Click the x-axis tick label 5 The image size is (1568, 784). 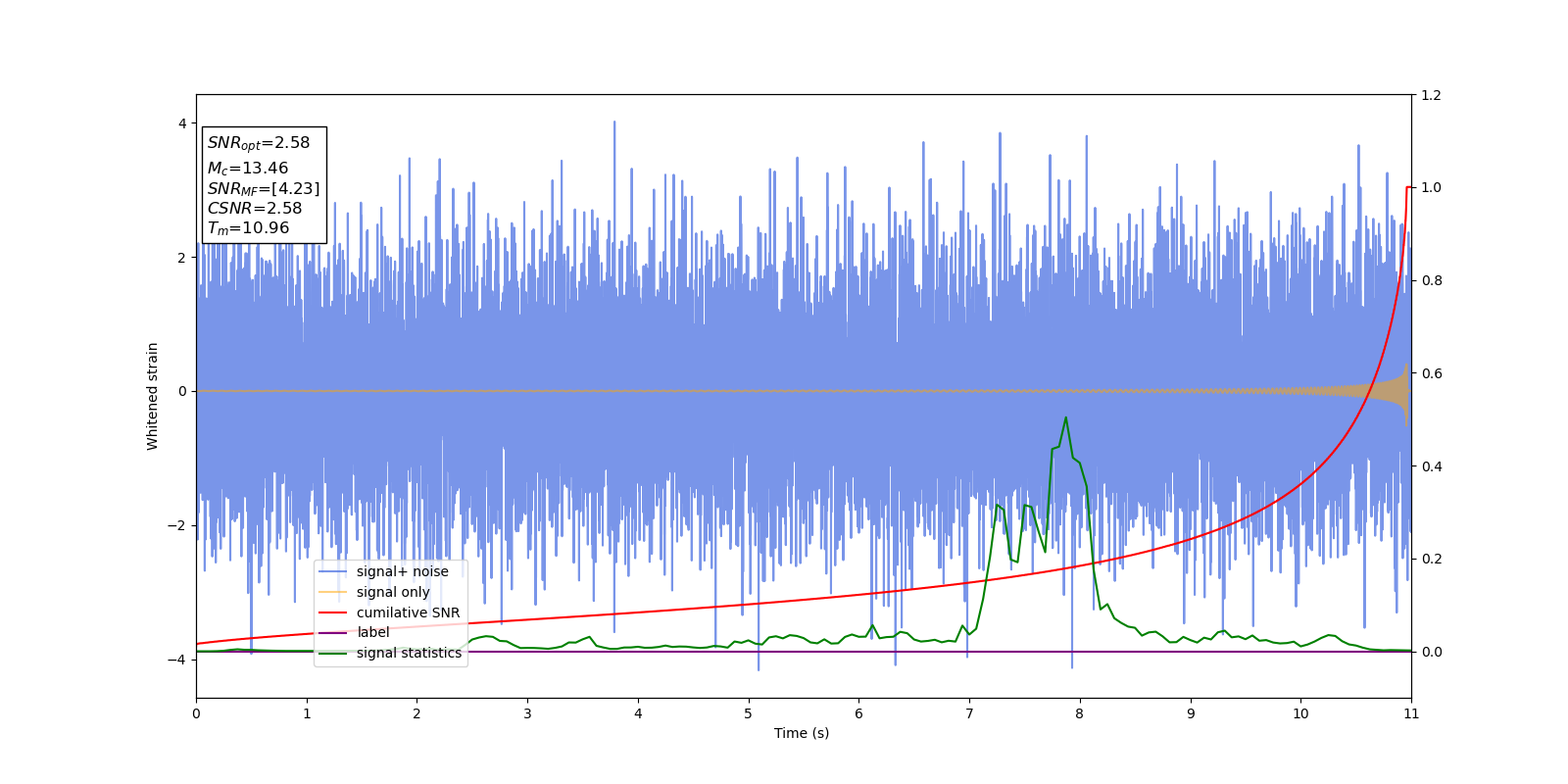(x=749, y=713)
